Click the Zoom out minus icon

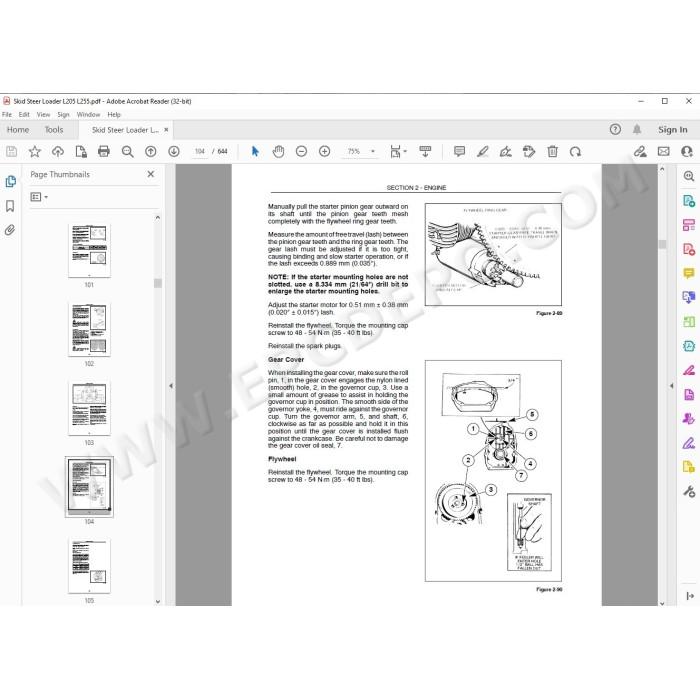click(x=301, y=152)
